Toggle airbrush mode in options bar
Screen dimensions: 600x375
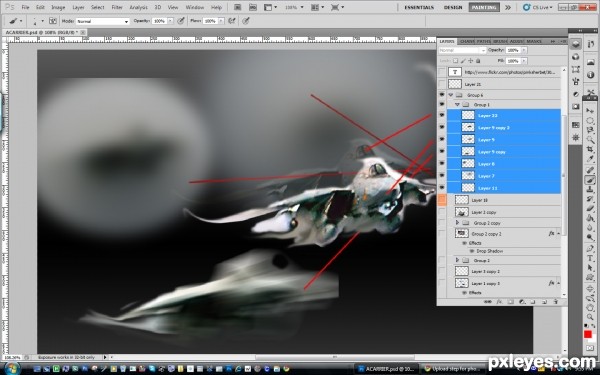click(x=232, y=21)
